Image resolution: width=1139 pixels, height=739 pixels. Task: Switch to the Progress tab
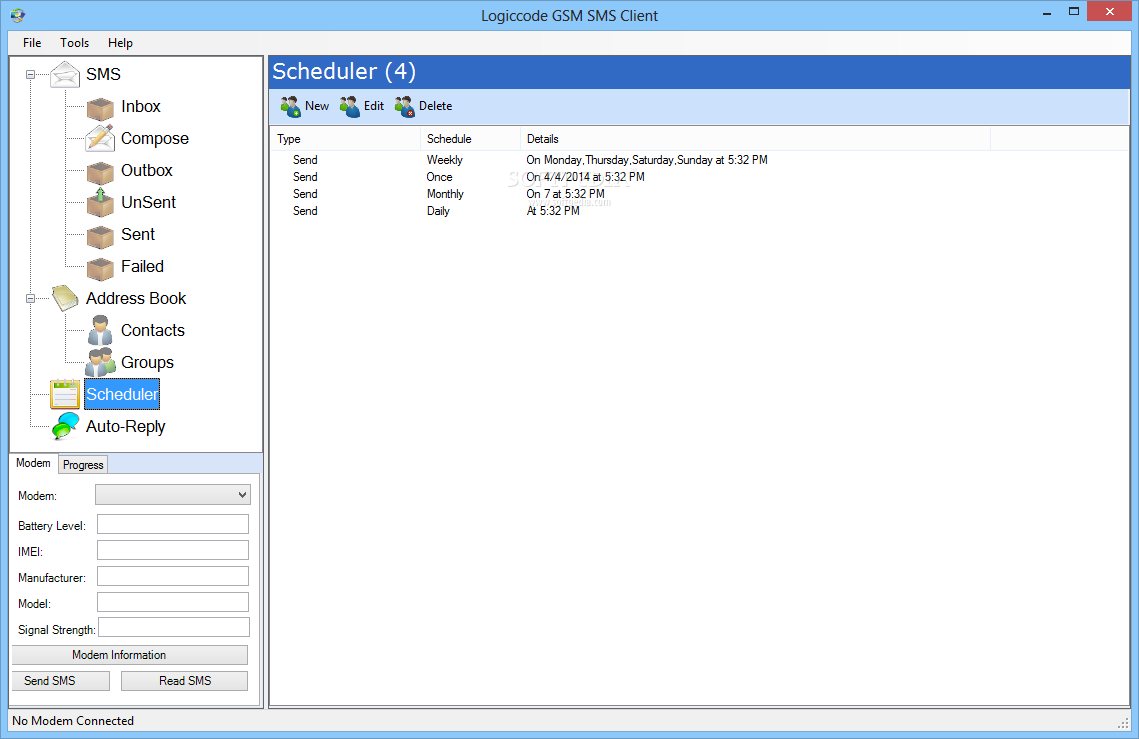[x=83, y=465]
